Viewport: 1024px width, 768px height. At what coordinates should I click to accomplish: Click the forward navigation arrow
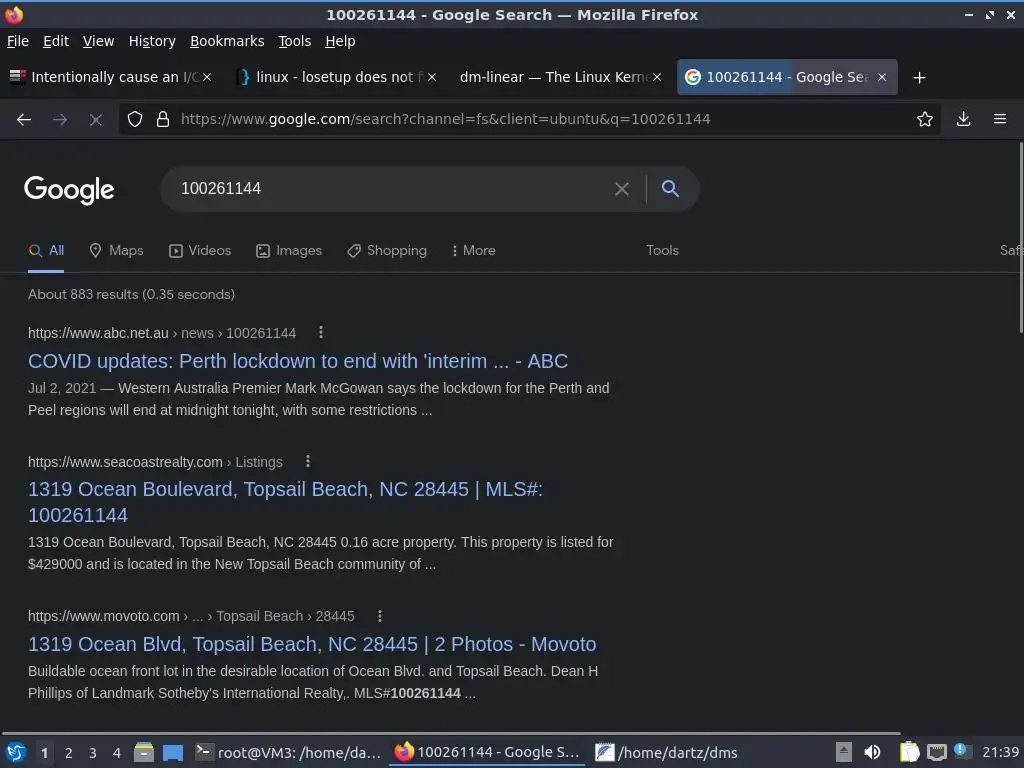point(60,120)
